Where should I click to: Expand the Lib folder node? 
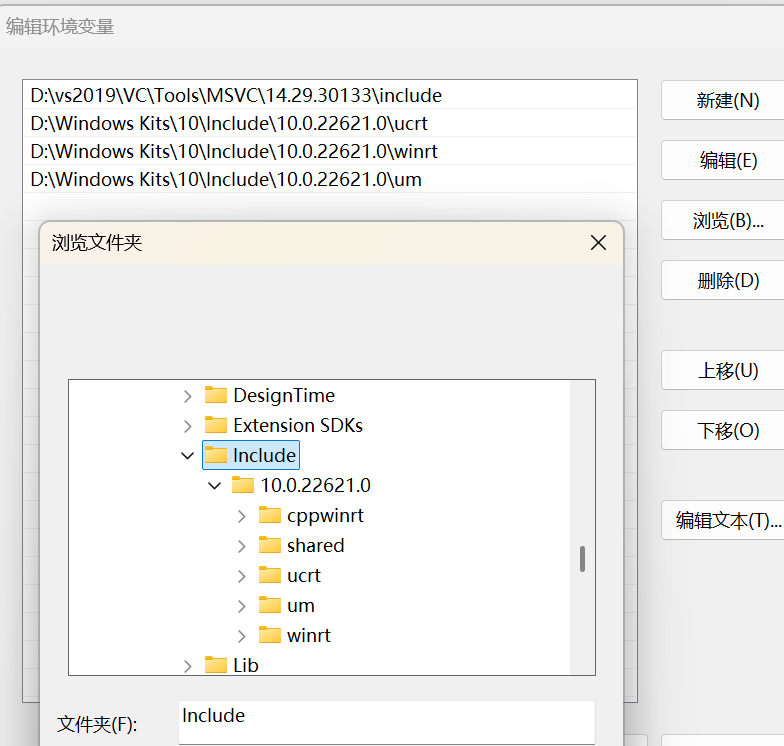click(x=188, y=666)
